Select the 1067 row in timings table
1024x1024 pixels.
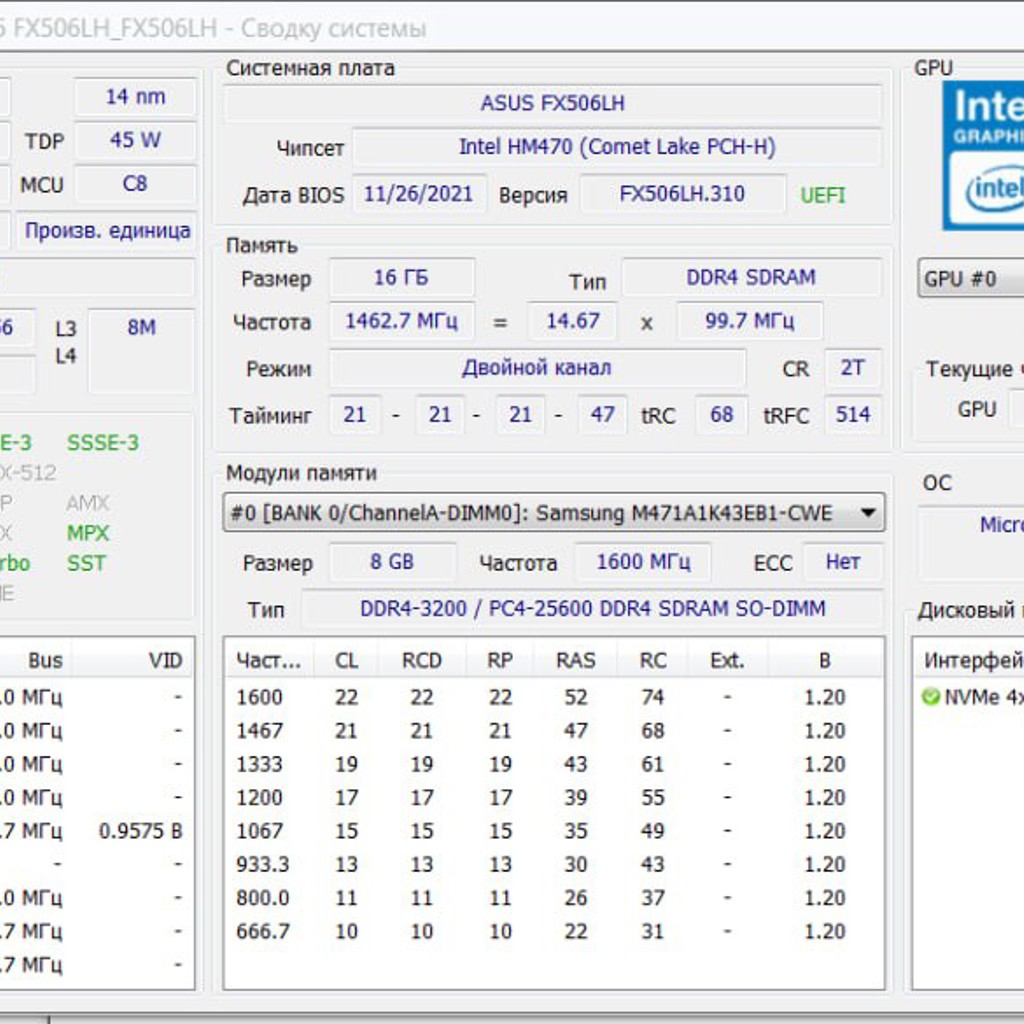[554, 831]
